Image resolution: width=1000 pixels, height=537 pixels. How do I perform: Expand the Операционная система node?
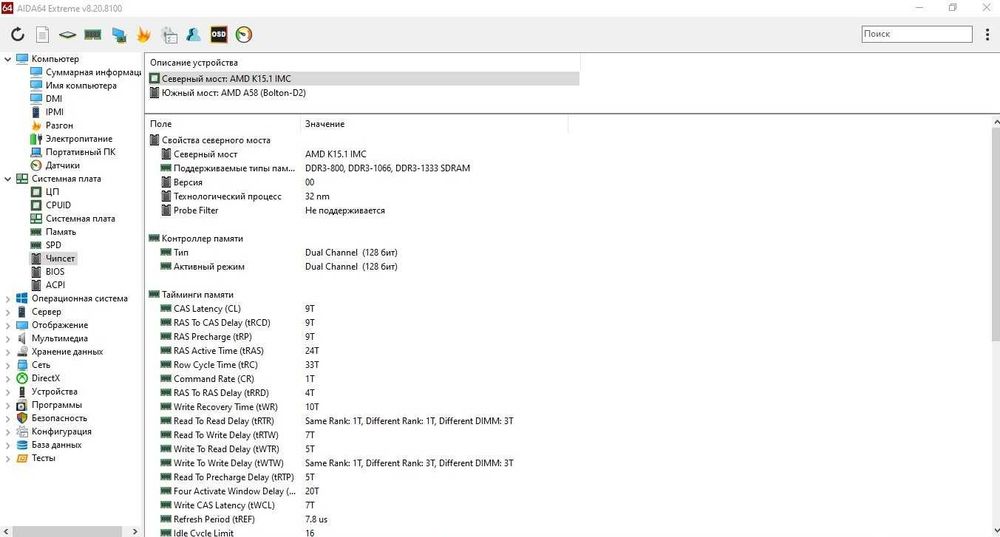tap(8, 298)
